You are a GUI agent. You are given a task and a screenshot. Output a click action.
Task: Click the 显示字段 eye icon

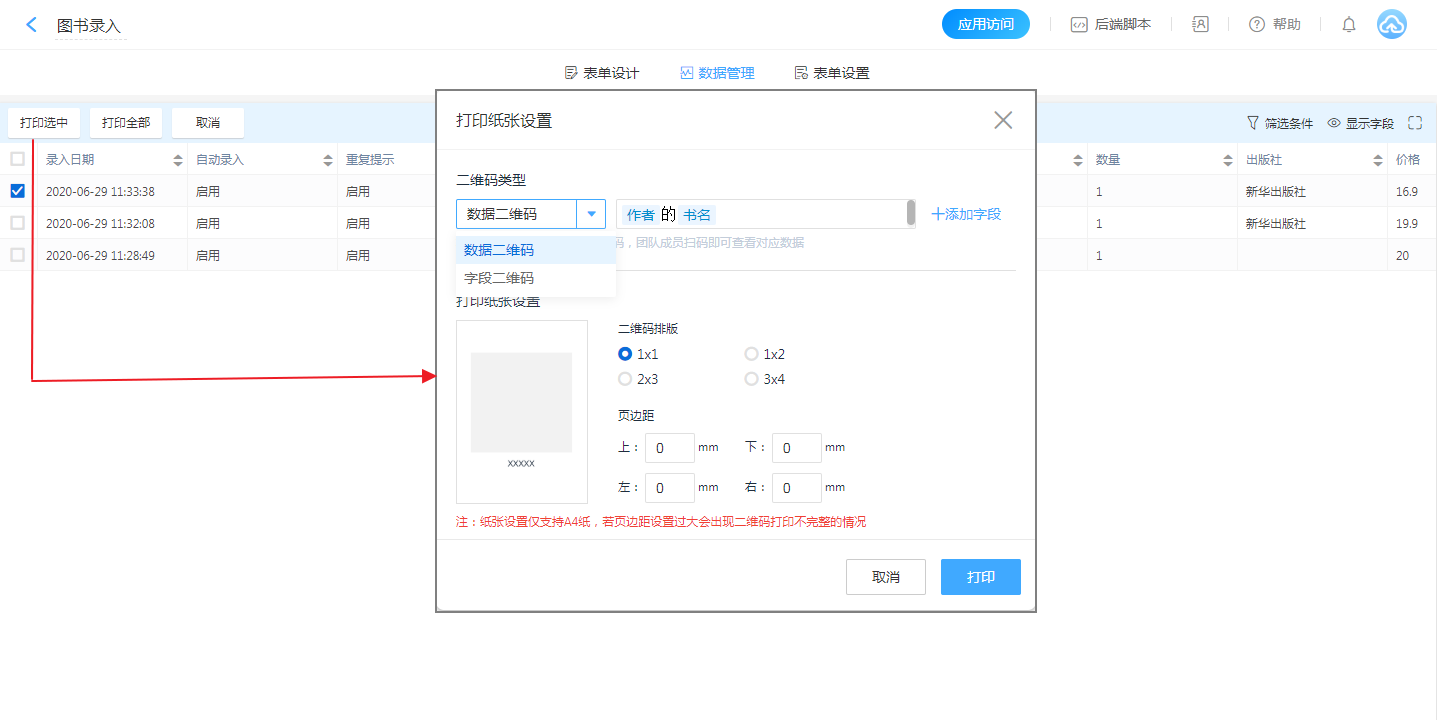tap(1334, 123)
